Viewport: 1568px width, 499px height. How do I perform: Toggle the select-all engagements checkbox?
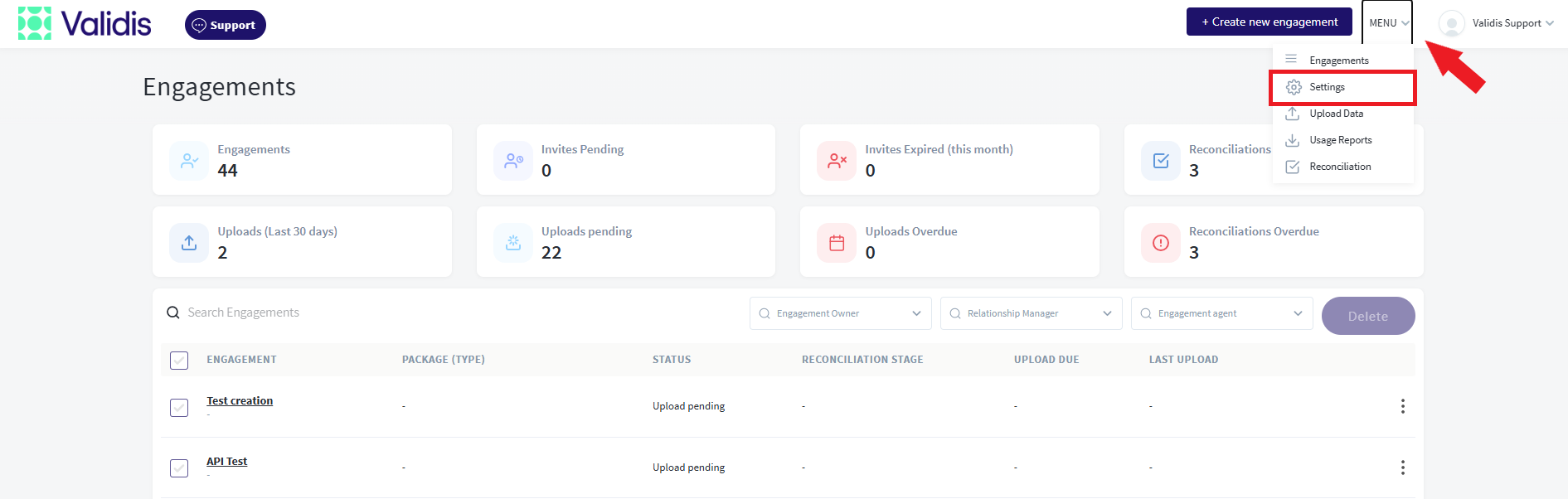pos(179,361)
